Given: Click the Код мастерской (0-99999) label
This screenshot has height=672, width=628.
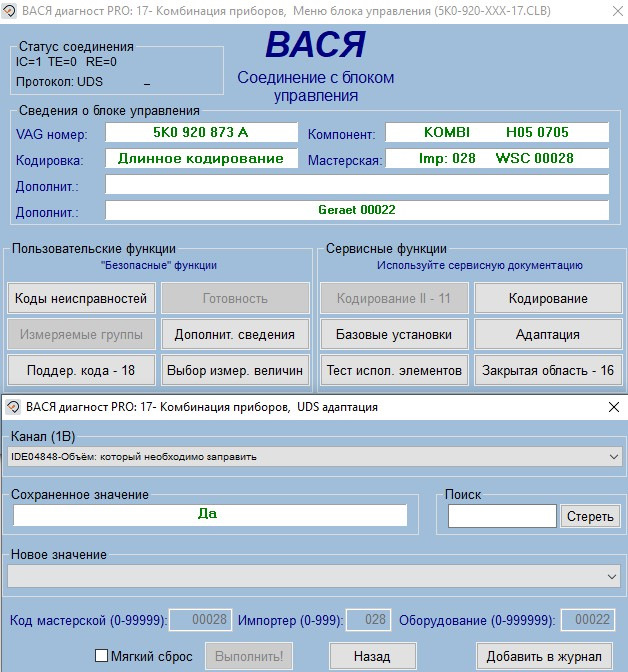Looking at the screenshot, I should 88,621.
